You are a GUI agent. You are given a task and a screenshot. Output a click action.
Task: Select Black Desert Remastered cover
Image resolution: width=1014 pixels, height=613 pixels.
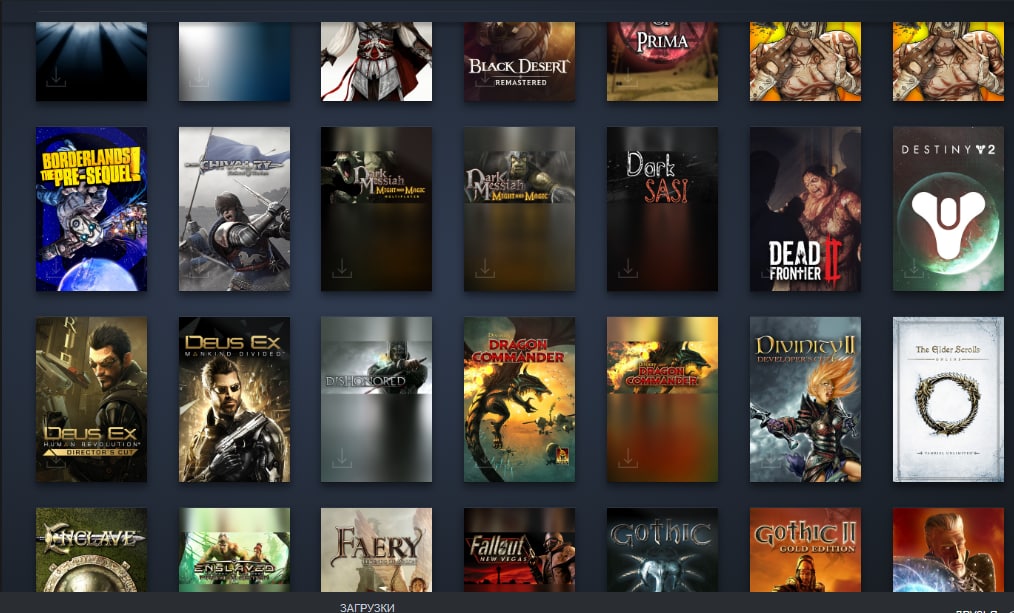pos(519,61)
